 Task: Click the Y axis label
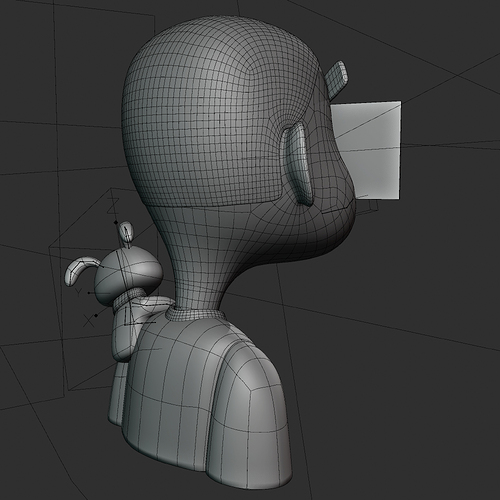tap(78, 293)
